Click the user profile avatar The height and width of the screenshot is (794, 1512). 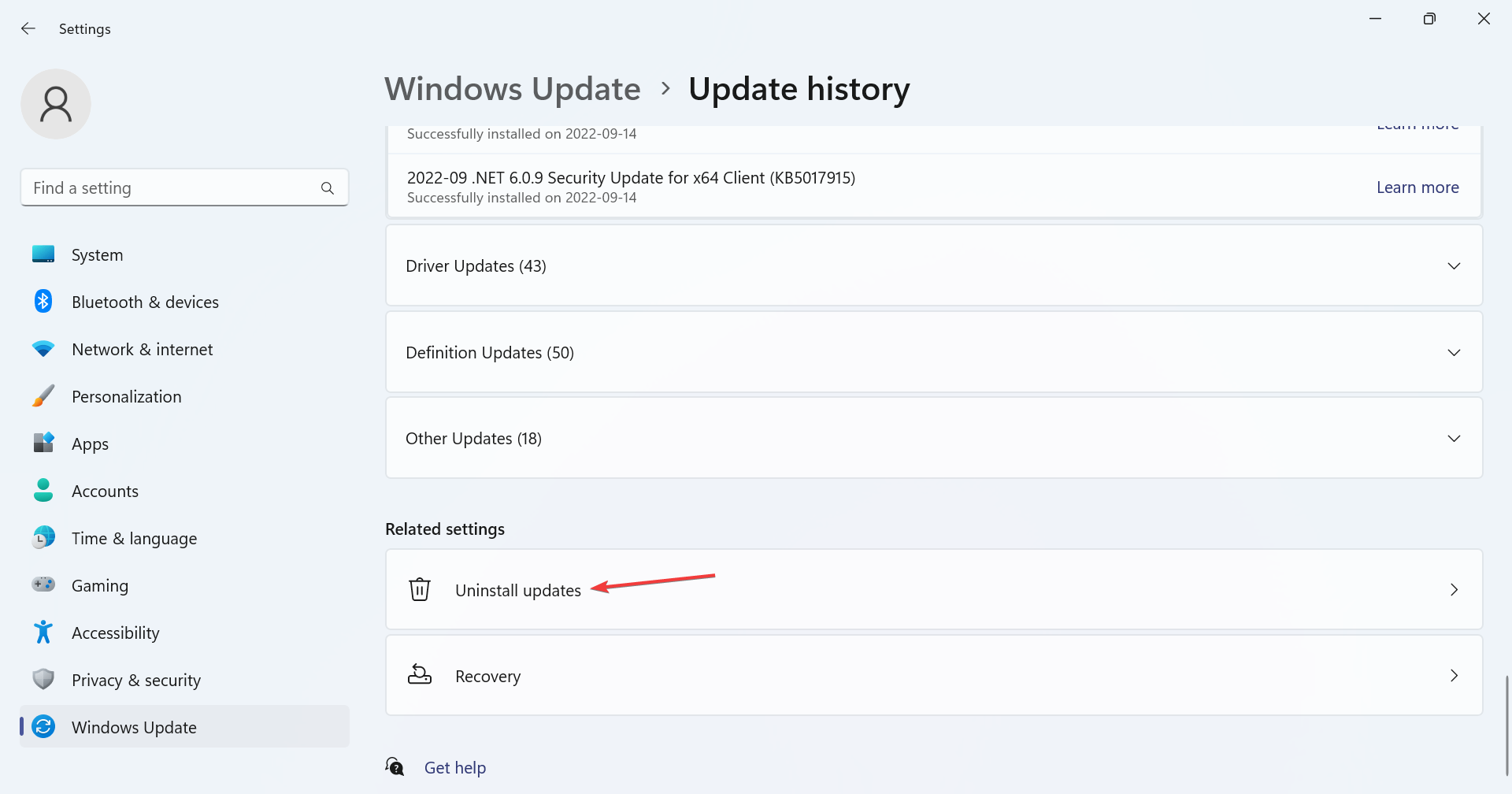tap(56, 104)
